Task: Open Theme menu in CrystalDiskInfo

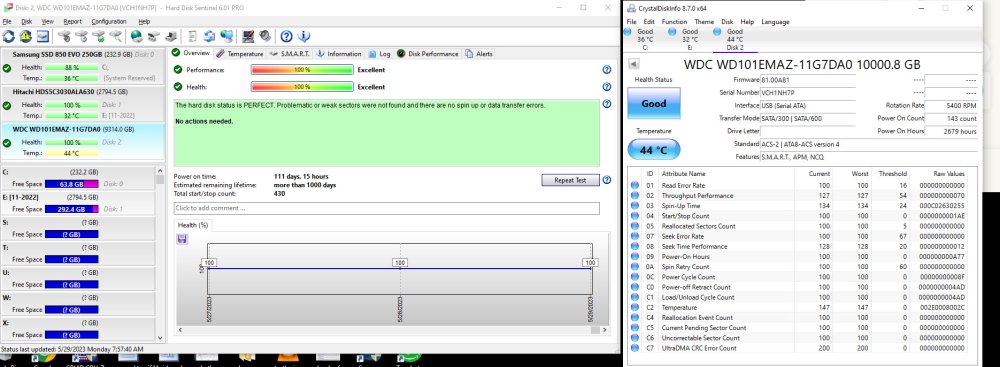Action: pyautogui.click(x=704, y=22)
